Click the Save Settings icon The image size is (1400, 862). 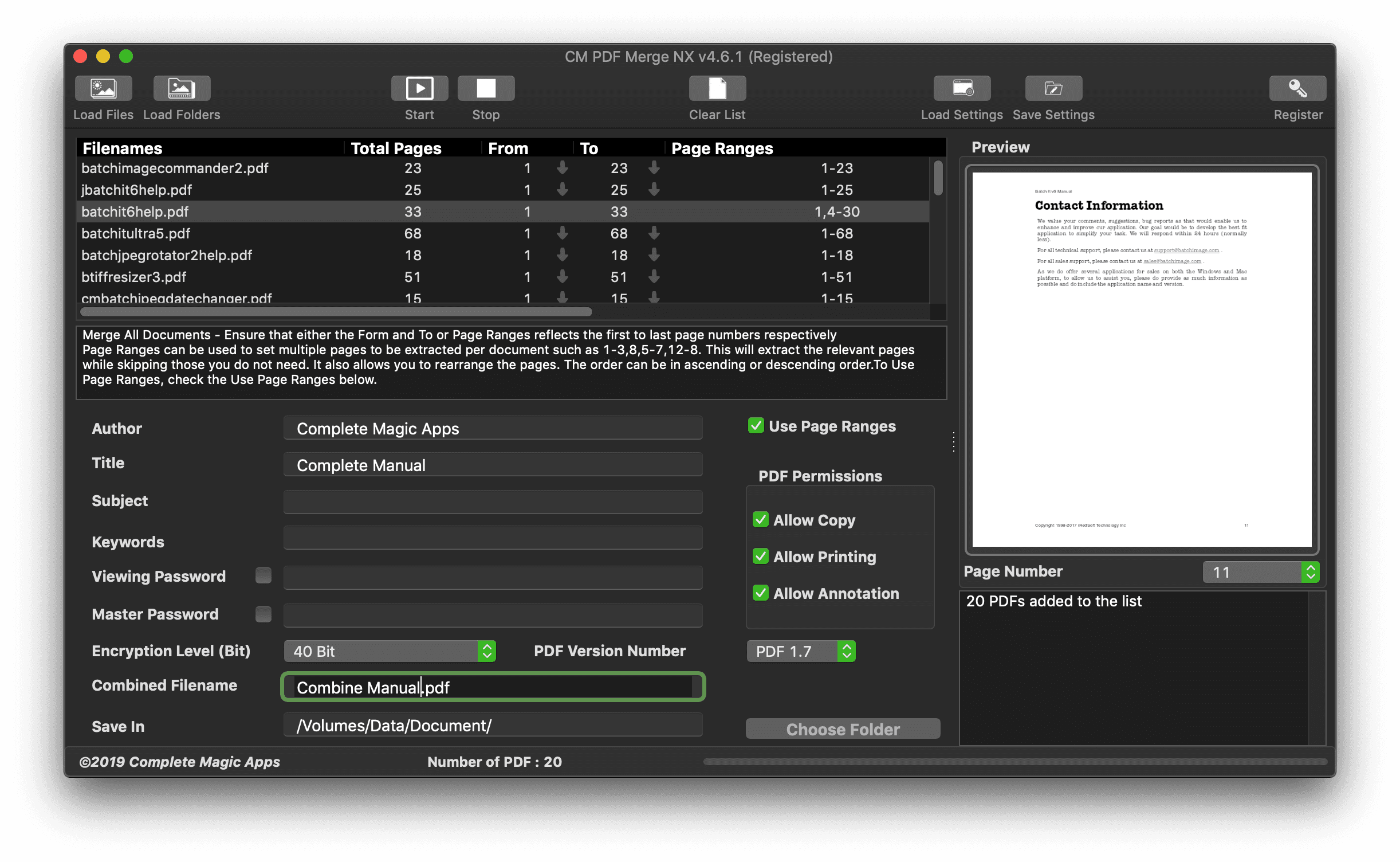click(x=1053, y=88)
